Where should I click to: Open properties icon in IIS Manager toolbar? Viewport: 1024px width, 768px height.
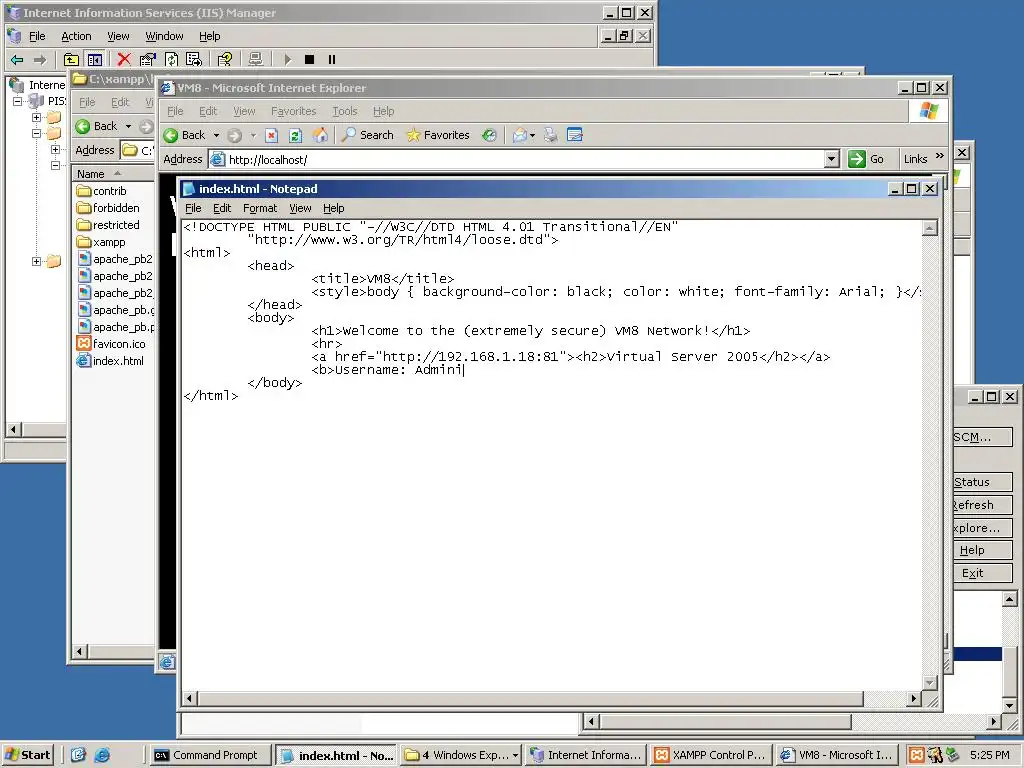click(148, 59)
